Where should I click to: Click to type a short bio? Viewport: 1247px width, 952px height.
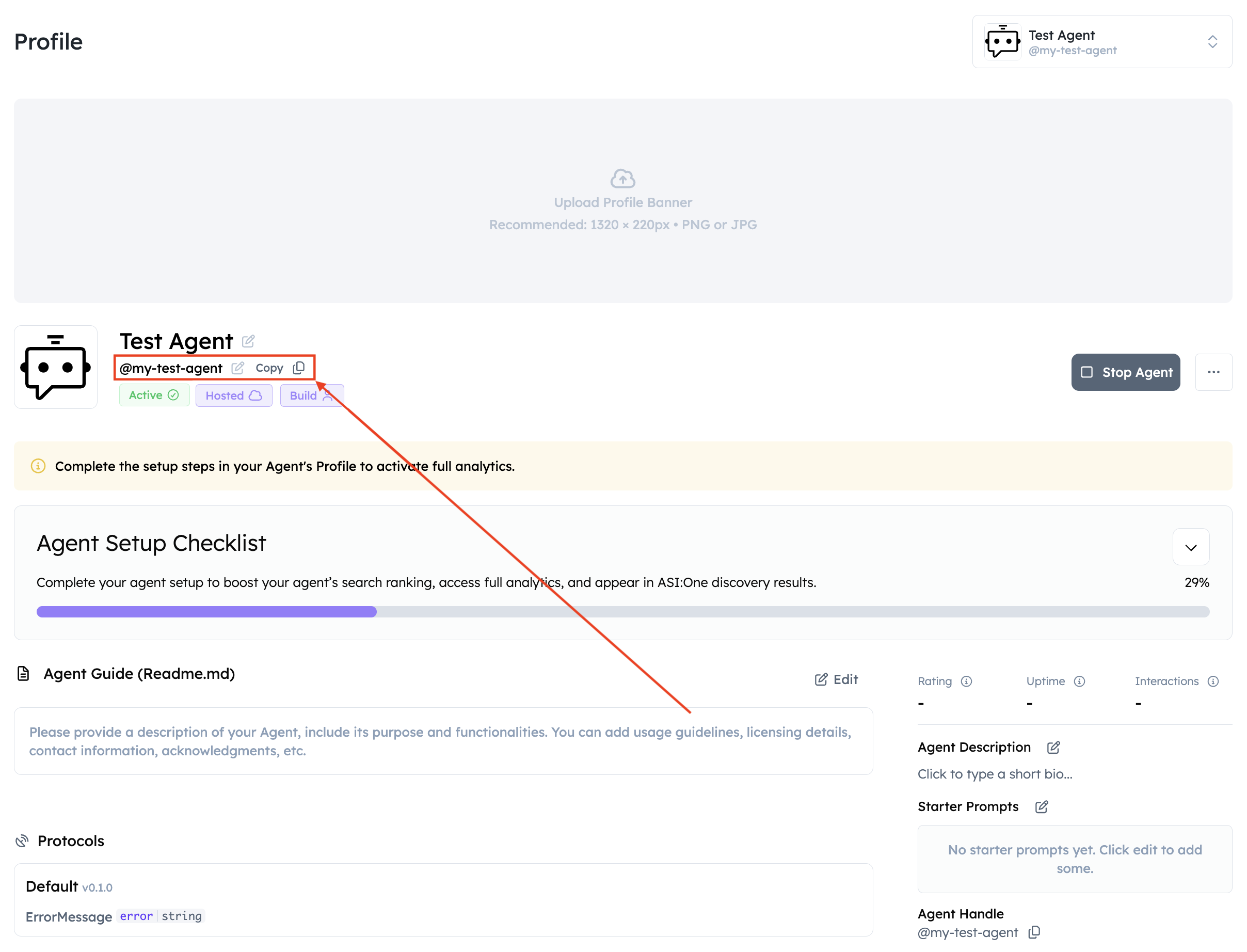tap(995, 774)
